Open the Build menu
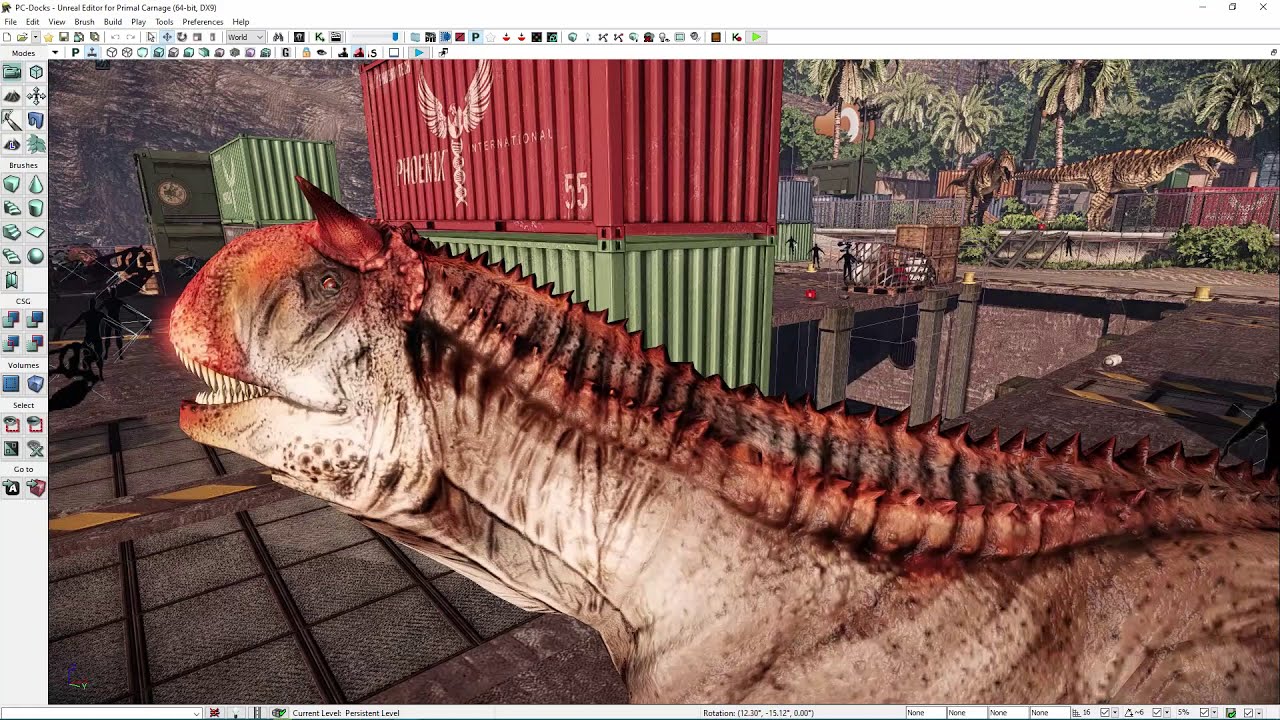Screen dimensions: 1280x720 coord(113,21)
